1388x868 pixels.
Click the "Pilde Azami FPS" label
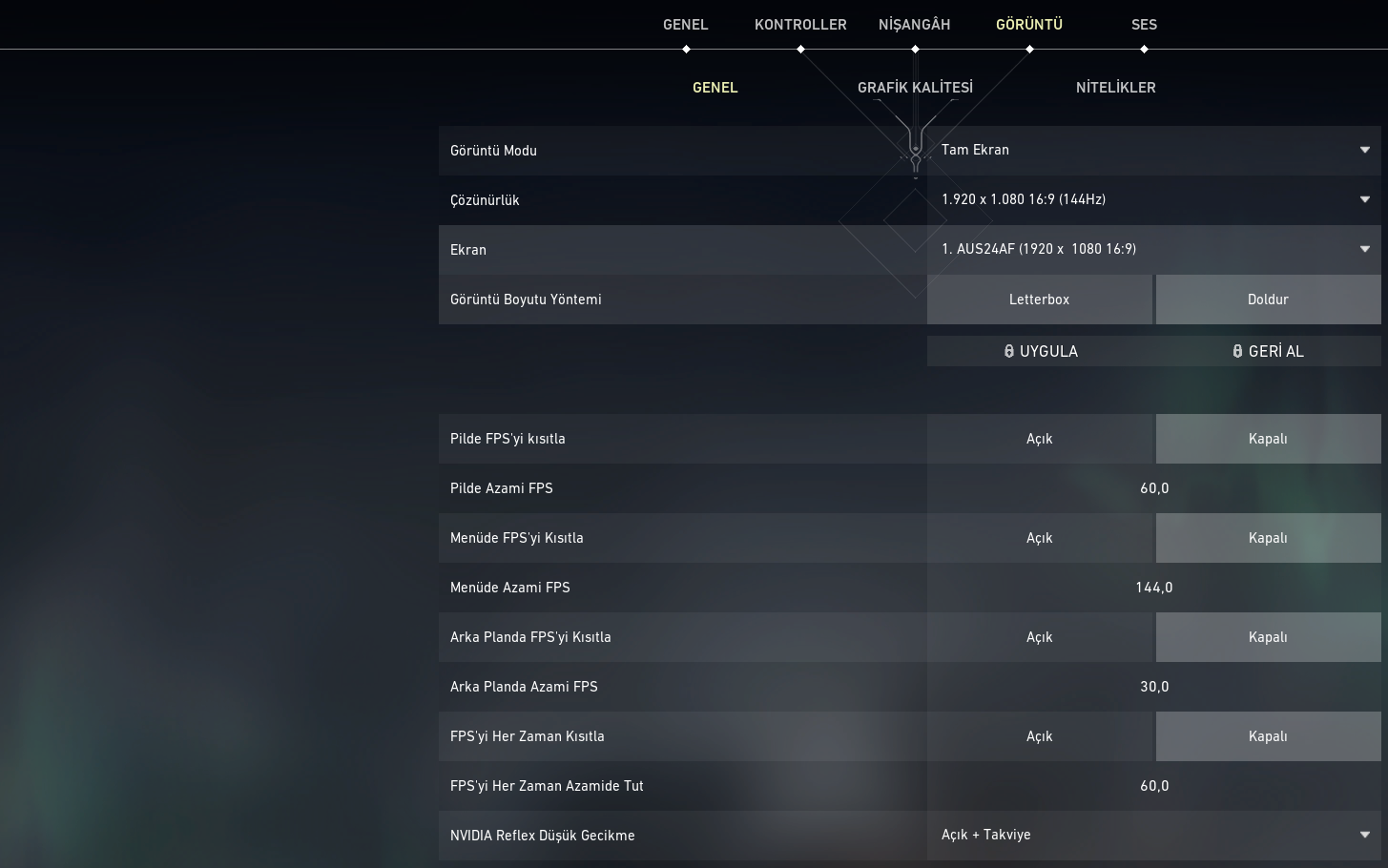[x=502, y=488]
